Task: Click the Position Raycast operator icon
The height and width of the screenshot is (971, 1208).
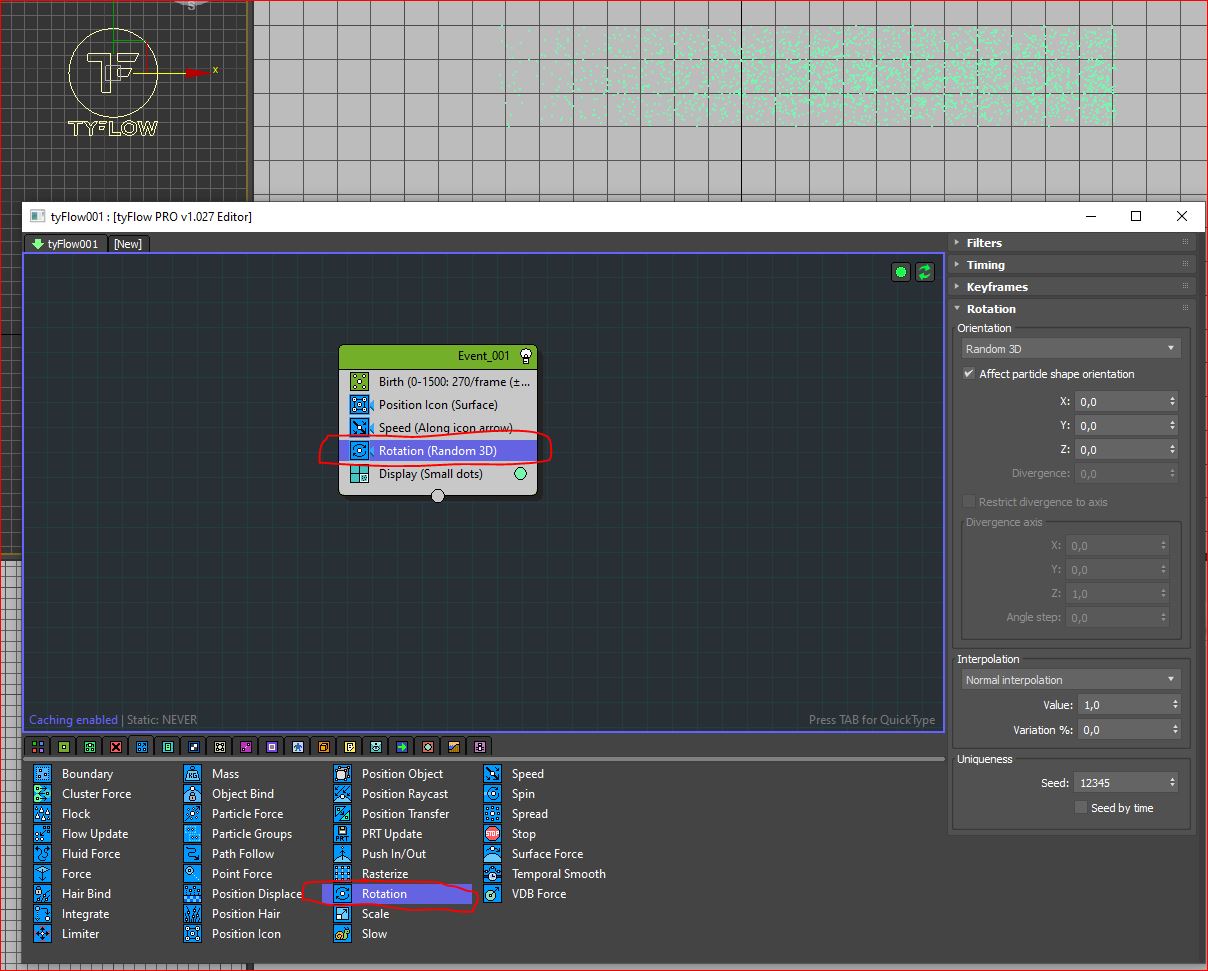Action: coord(343,794)
